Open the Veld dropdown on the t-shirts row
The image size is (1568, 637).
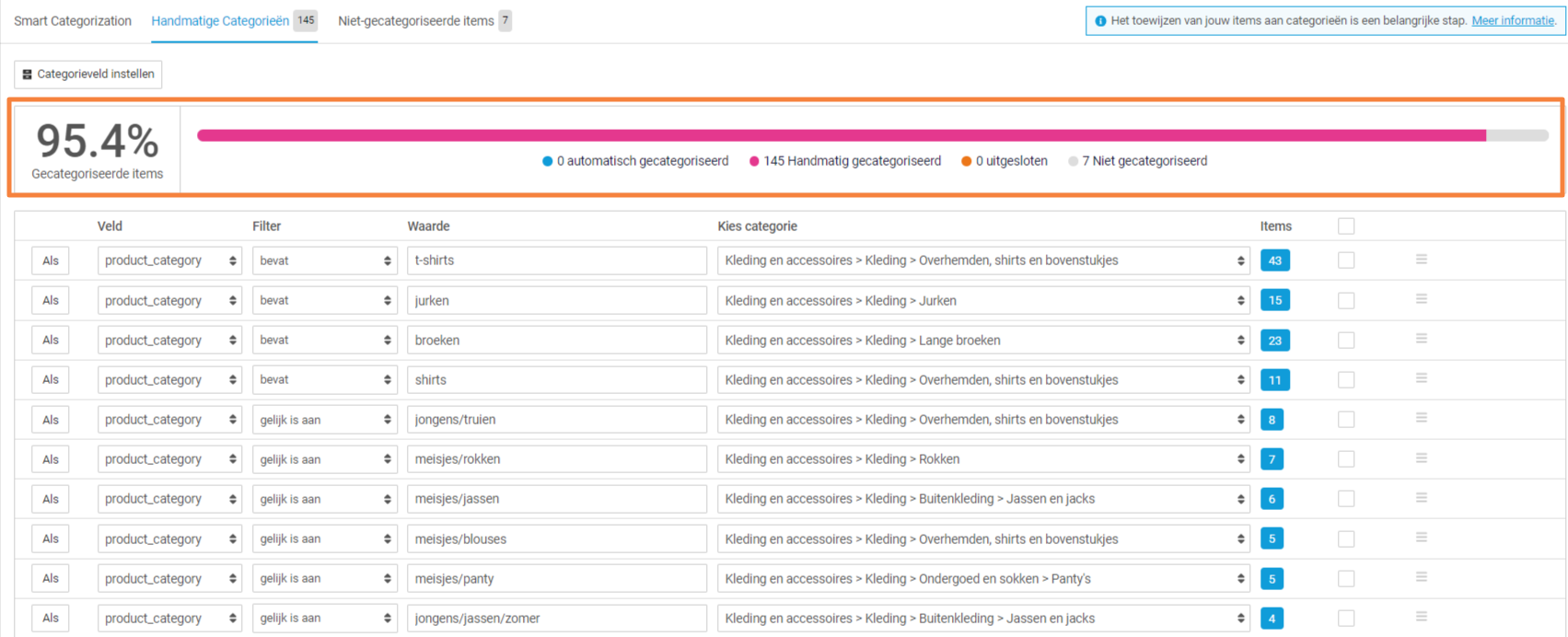[169, 261]
